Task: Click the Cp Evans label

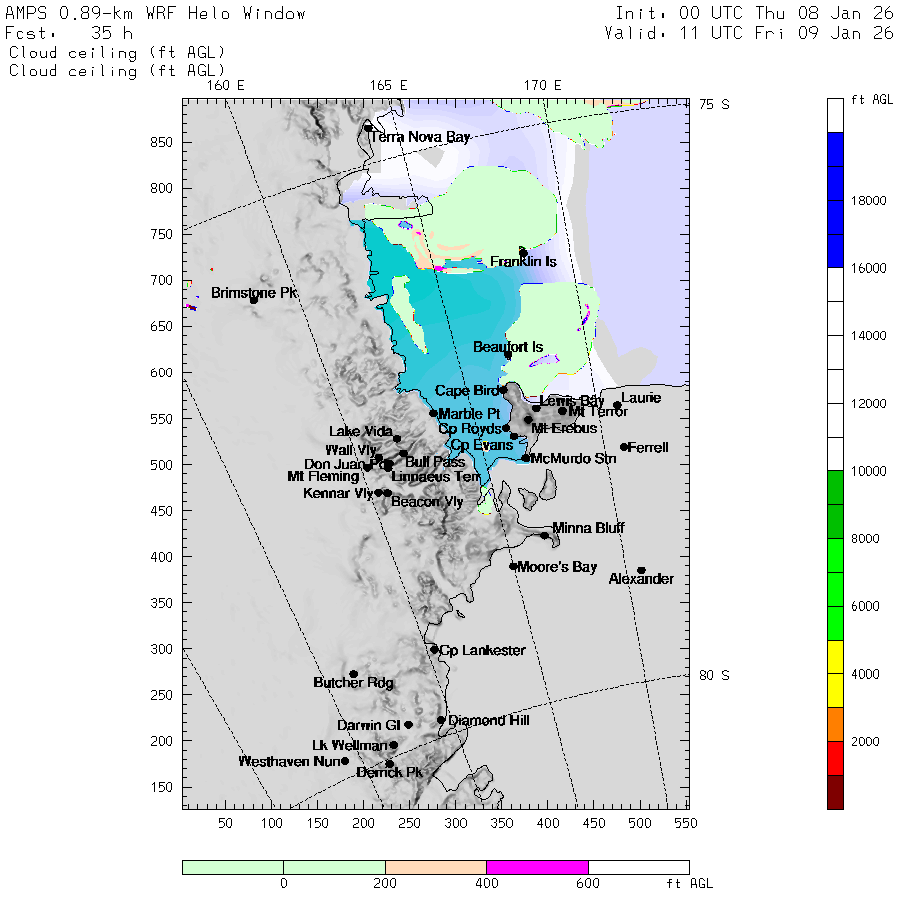Action: pos(482,445)
